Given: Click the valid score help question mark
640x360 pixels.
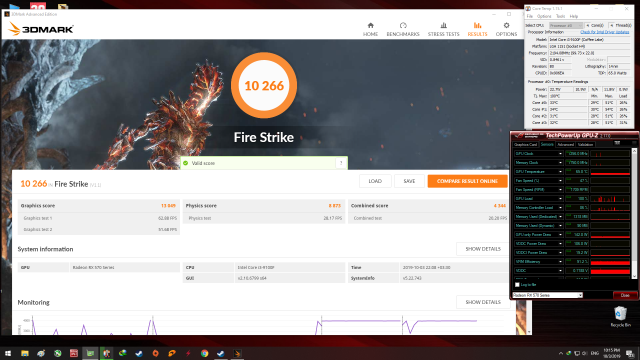Looking at the screenshot, I should [x=341, y=163].
